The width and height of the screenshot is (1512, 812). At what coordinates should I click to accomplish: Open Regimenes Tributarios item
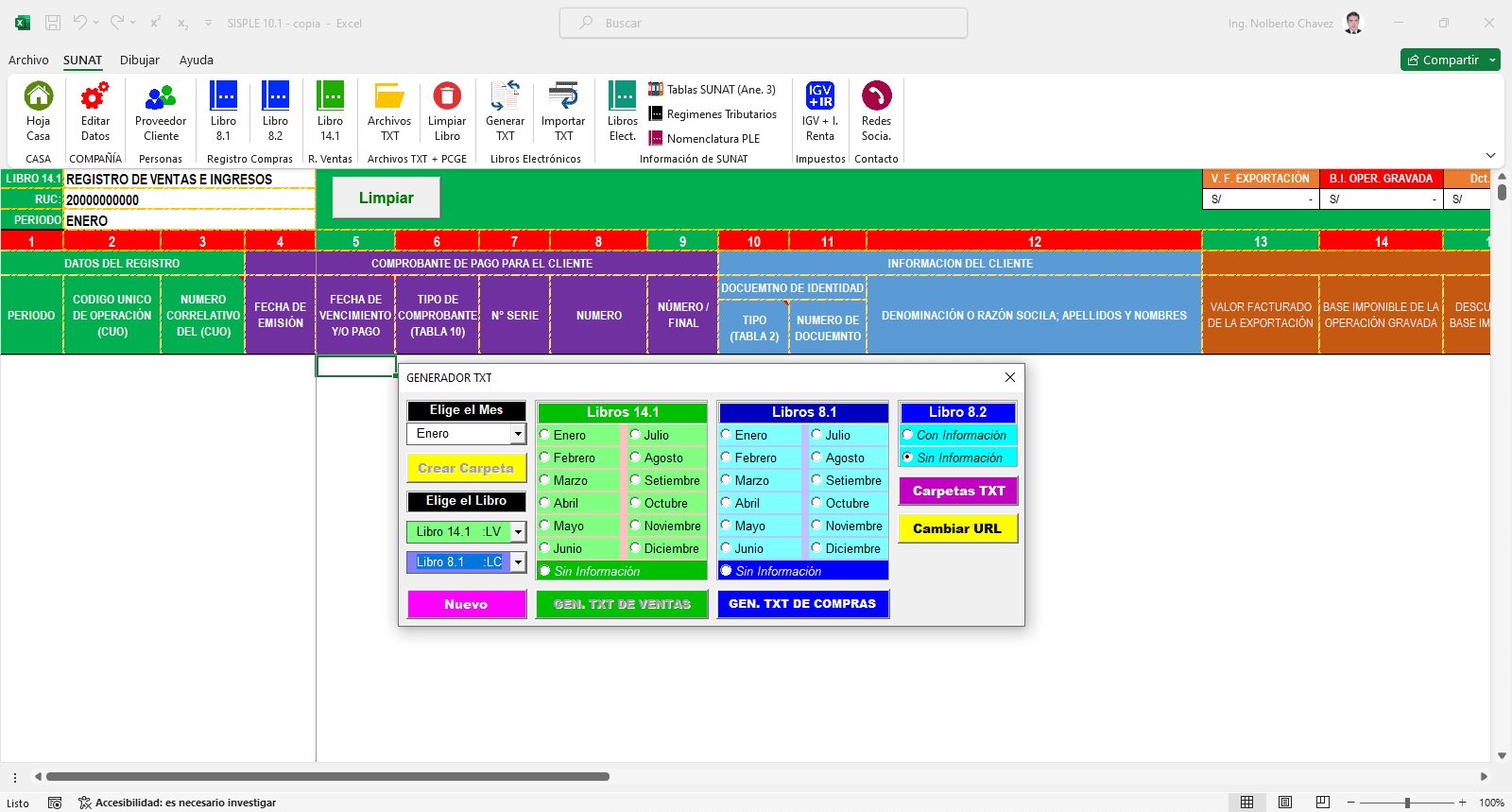pyautogui.click(x=713, y=113)
